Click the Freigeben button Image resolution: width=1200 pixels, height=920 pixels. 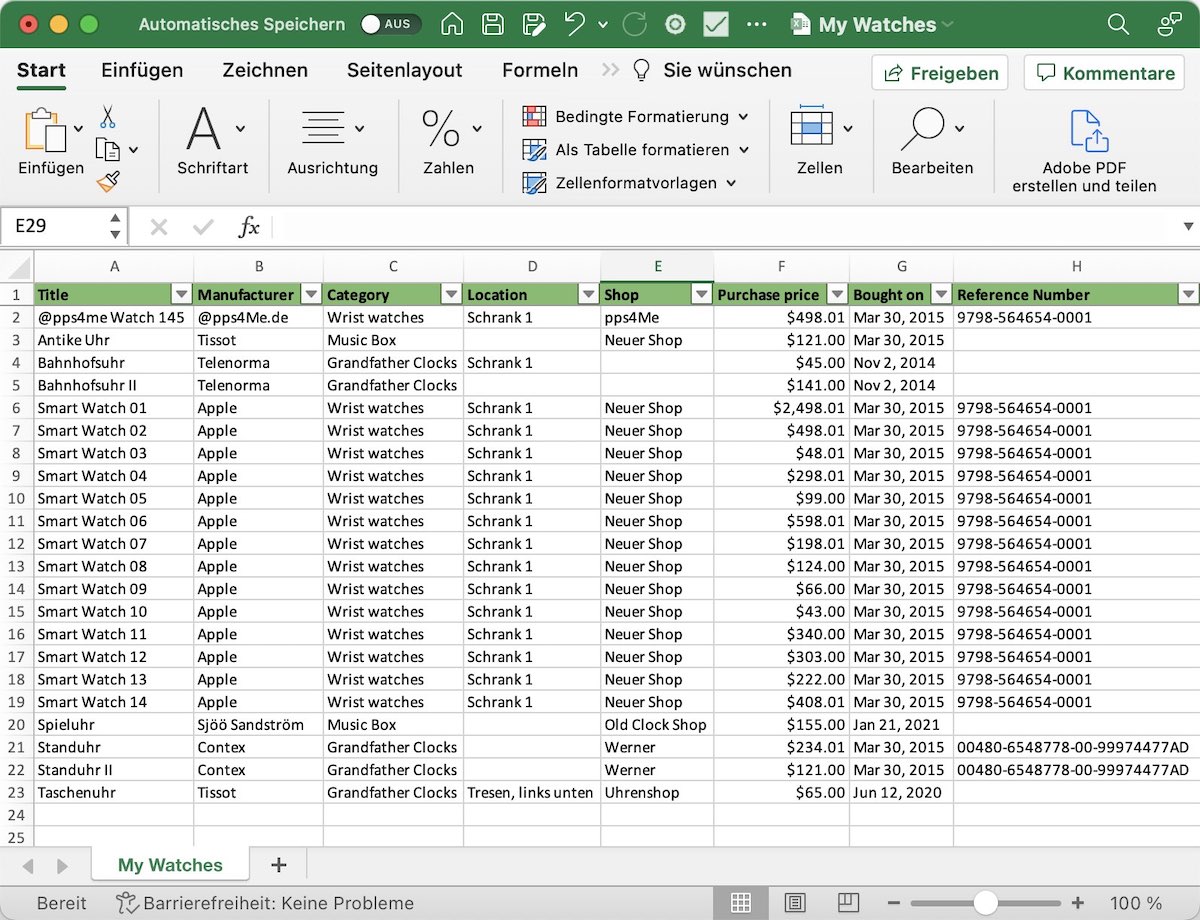pos(940,73)
